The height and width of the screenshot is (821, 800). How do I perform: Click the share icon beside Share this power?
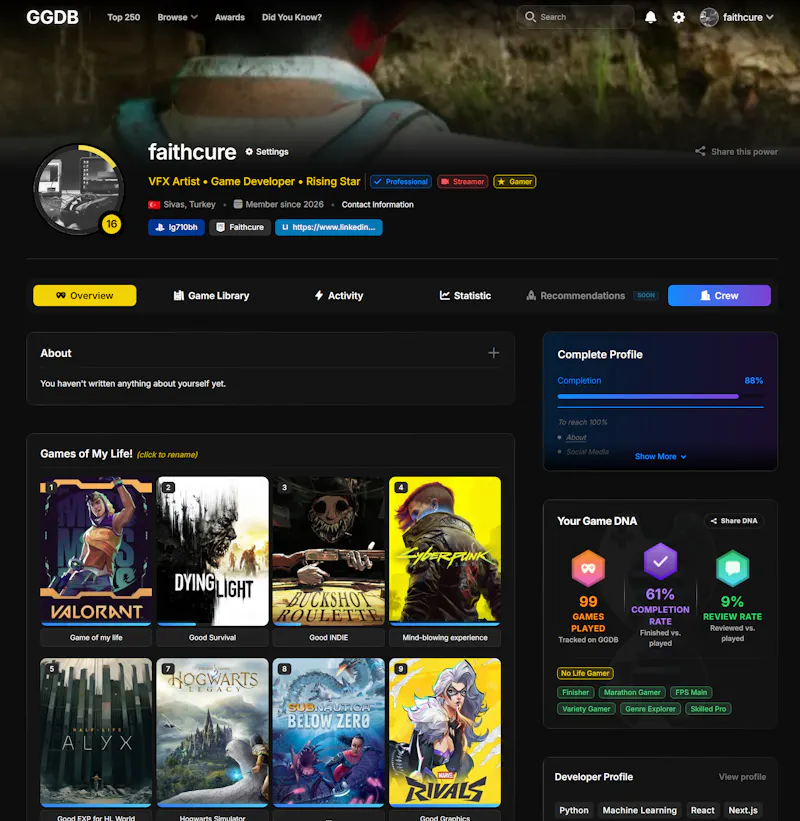tap(700, 151)
